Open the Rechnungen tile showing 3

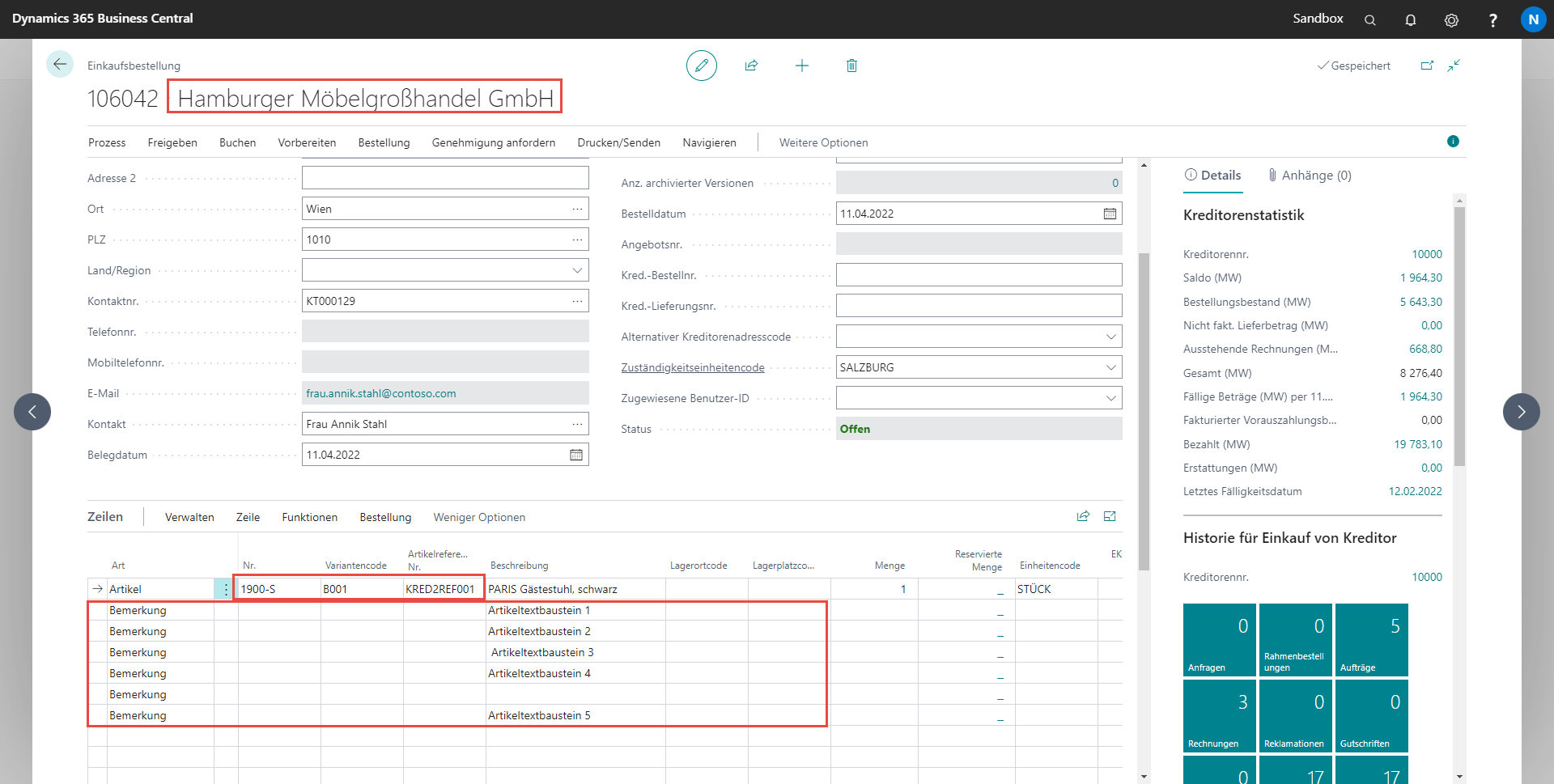(1220, 716)
